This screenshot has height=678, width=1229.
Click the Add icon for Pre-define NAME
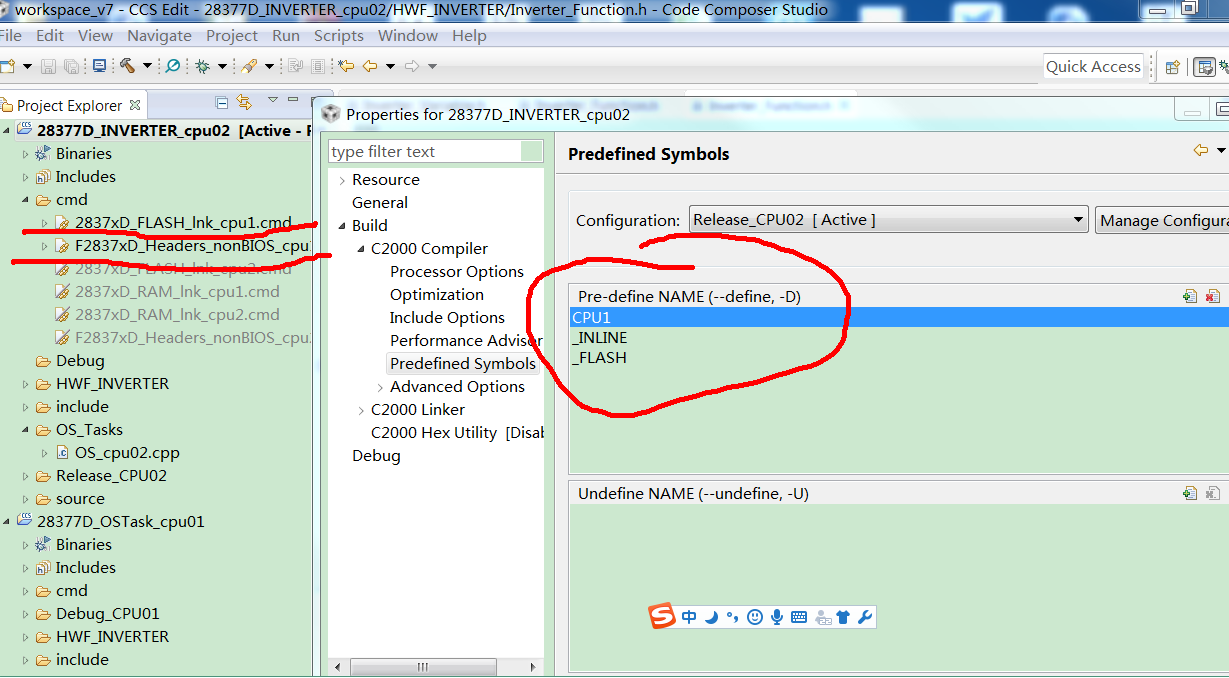1189,296
